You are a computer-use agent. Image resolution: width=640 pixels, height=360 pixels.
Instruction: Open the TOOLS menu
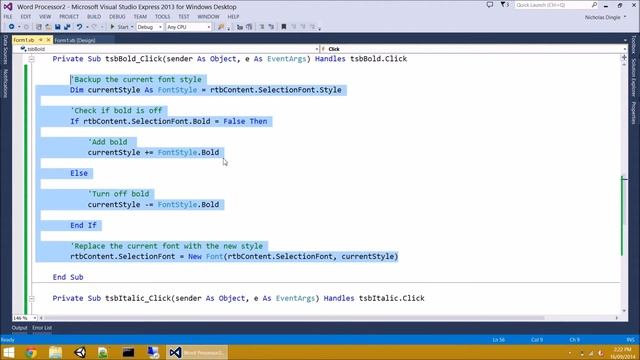(x=162, y=17)
